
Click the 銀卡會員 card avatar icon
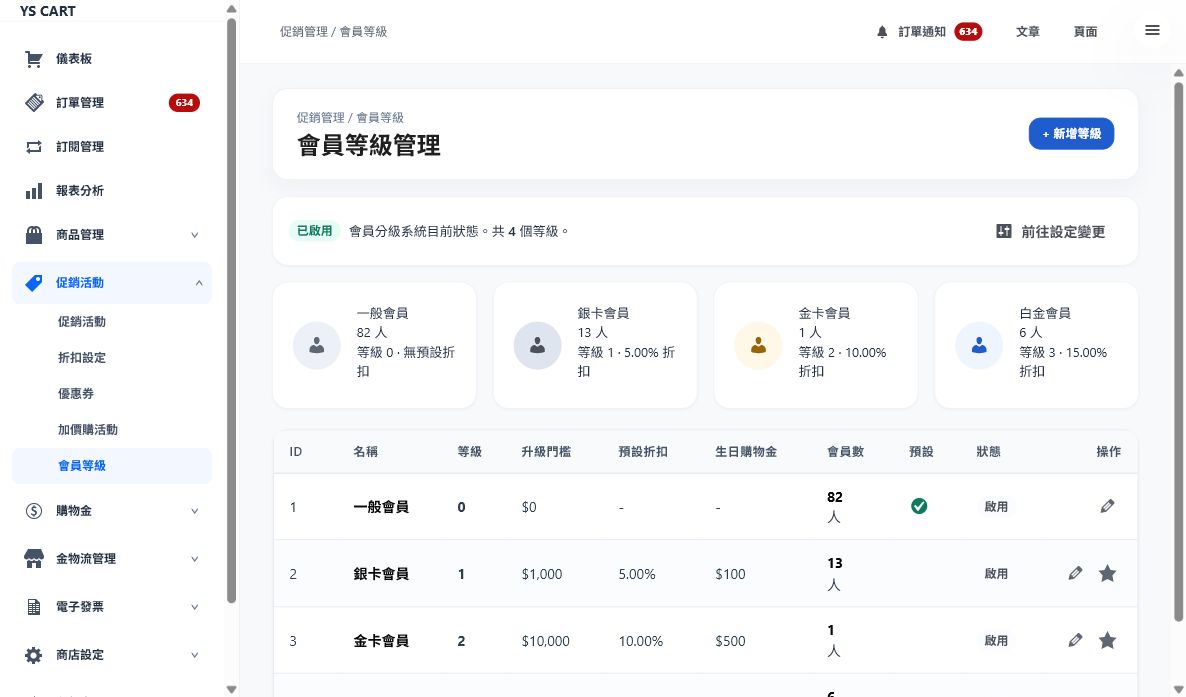click(x=538, y=345)
